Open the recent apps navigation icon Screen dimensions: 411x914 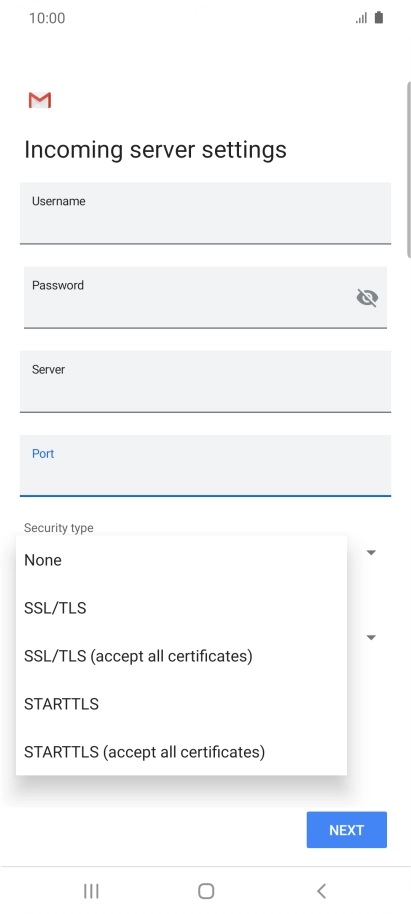(91, 891)
